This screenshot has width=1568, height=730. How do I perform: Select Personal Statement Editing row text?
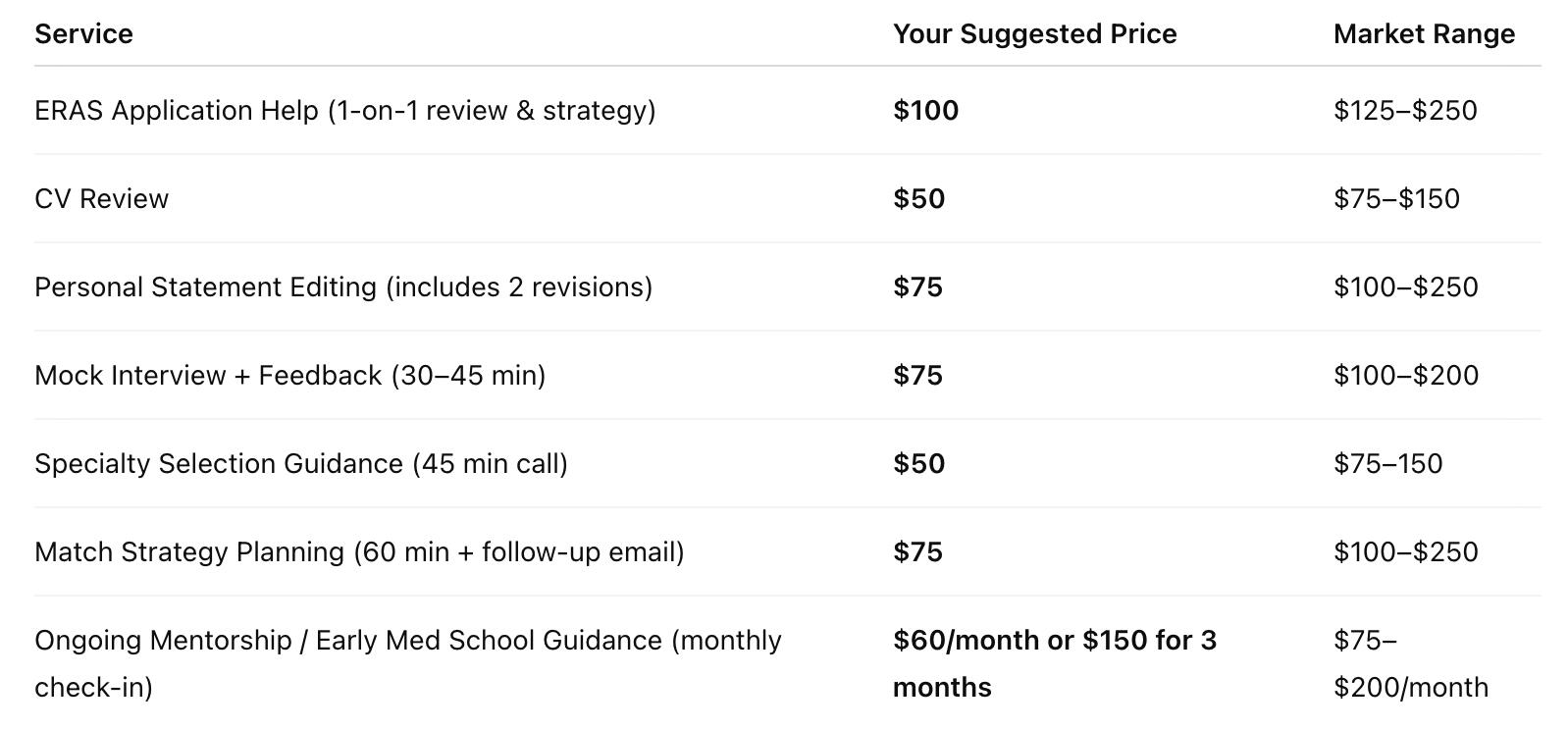click(x=343, y=287)
